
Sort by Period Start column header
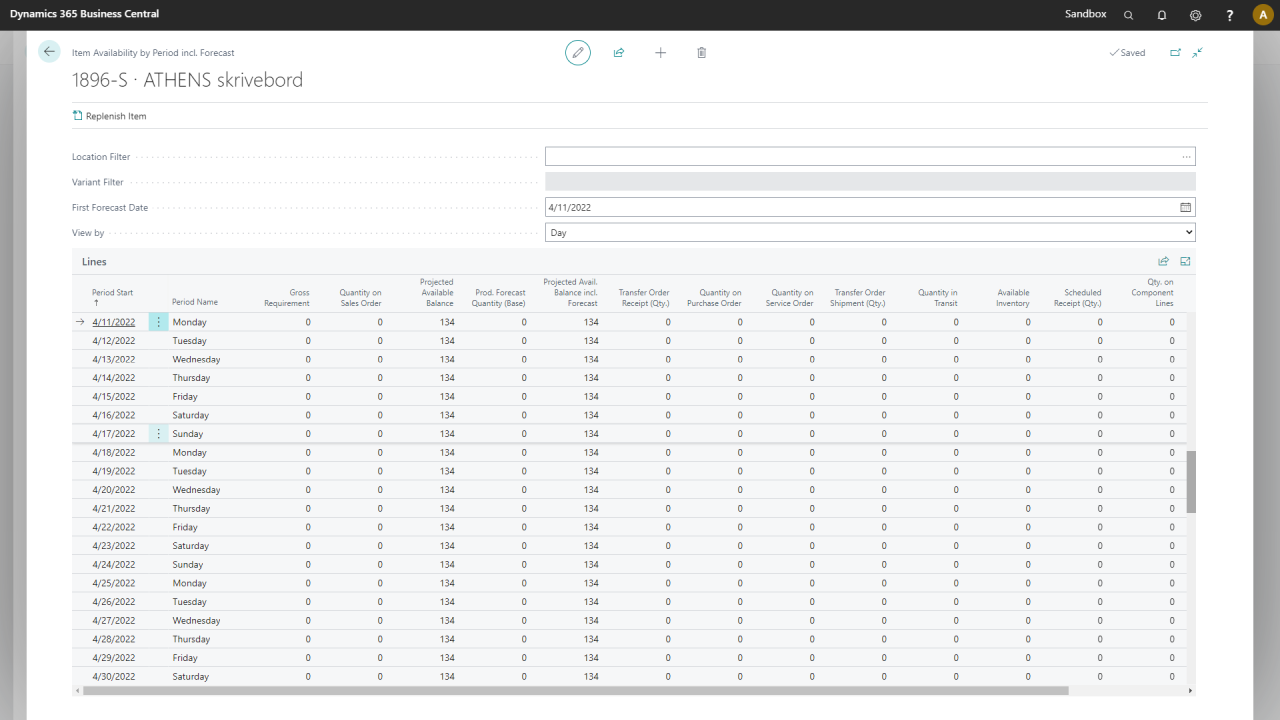tap(112, 296)
